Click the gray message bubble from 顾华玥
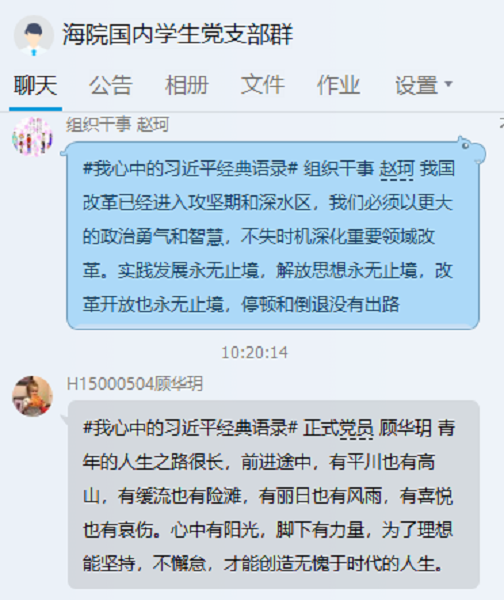The image size is (504, 600). coord(274,495)
